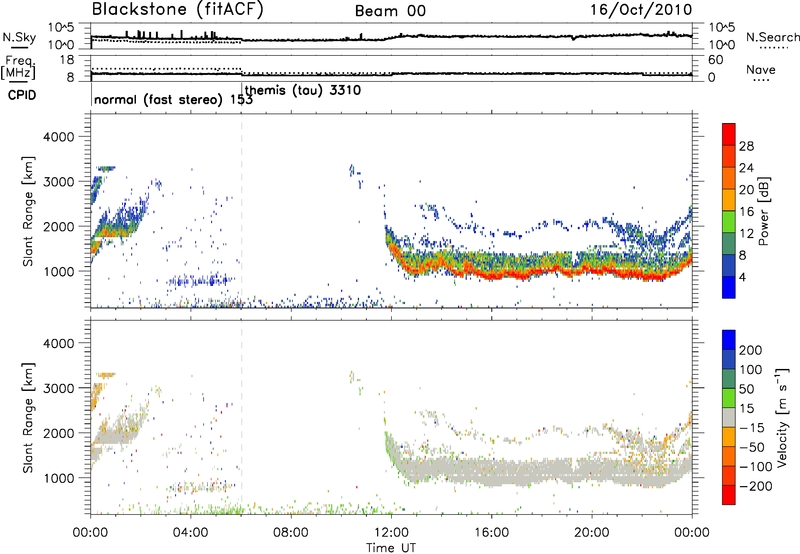Viewport: 800px width, 554px height.
Task: Click the "-15" Velocity colorbar tick label
Action: pos(751,428)
